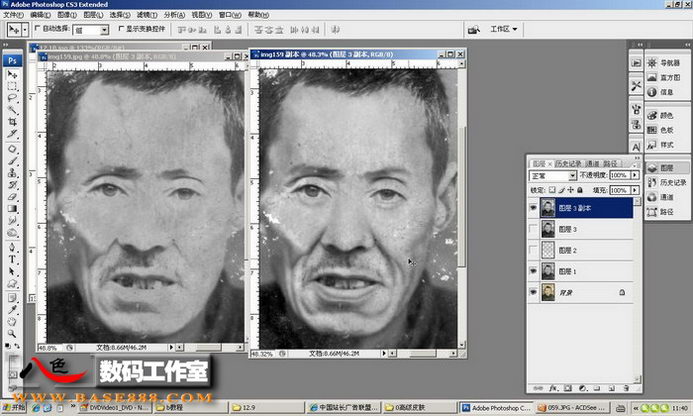Show the 图层 3 layer
This screenshot has height=416, width=693.
(x=532, y=229)
